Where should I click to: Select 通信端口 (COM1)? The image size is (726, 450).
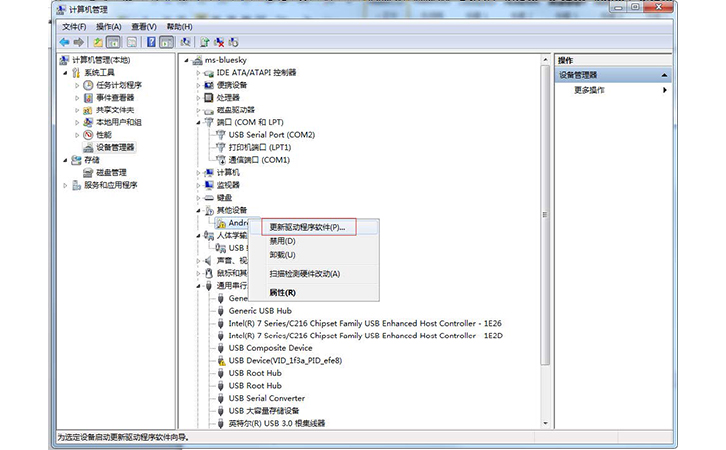pyautogui.click(x=259, y=160)
